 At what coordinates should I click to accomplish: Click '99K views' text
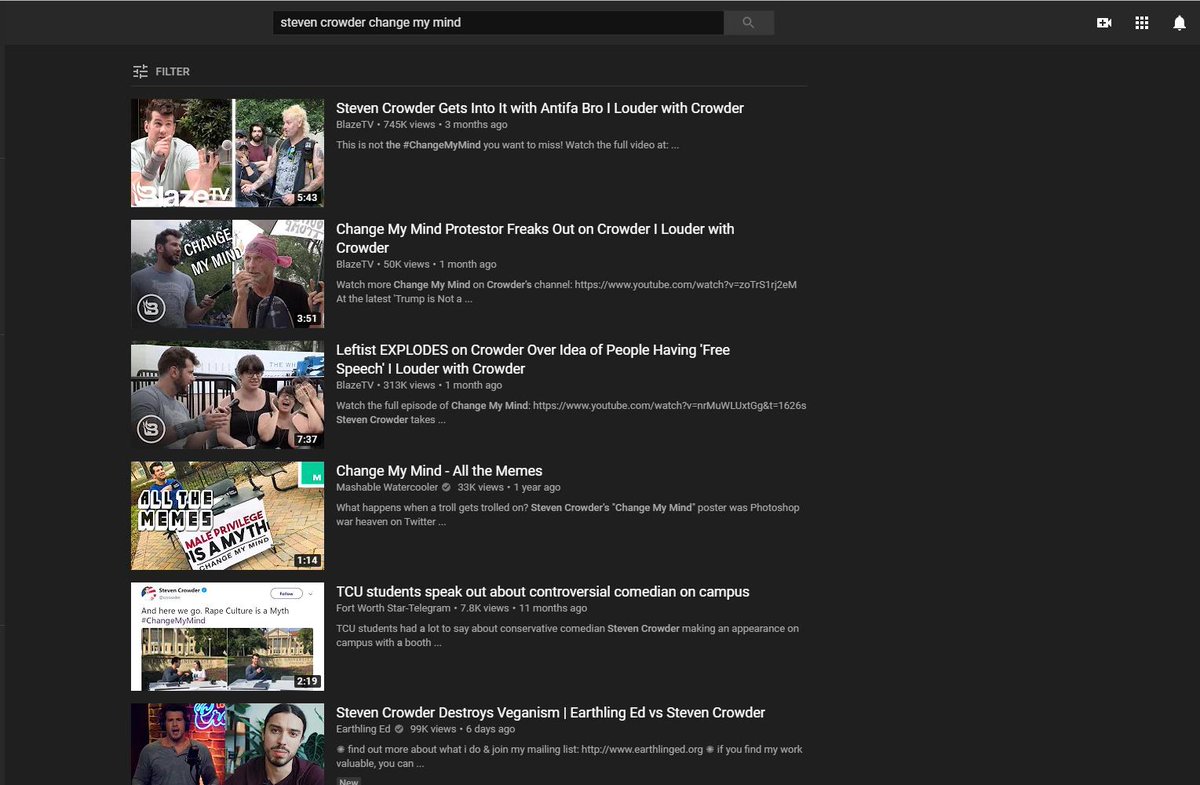(433, 729)
